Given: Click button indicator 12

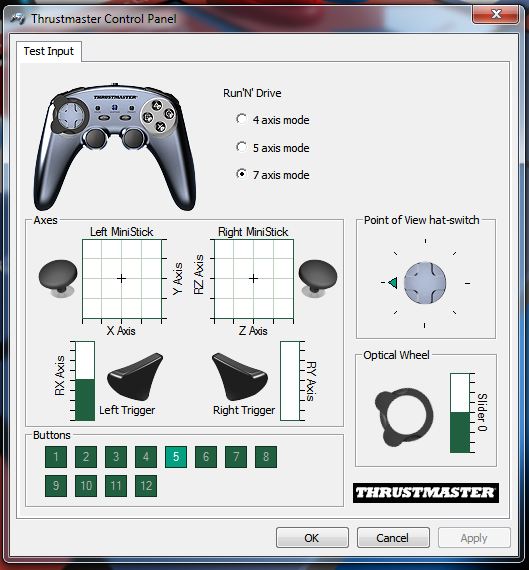Looking at the screenshot, I should tap(146, 486).
